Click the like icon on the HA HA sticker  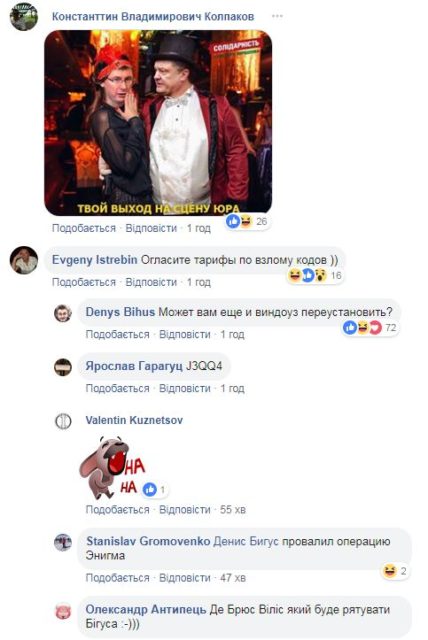coord(150,489)
